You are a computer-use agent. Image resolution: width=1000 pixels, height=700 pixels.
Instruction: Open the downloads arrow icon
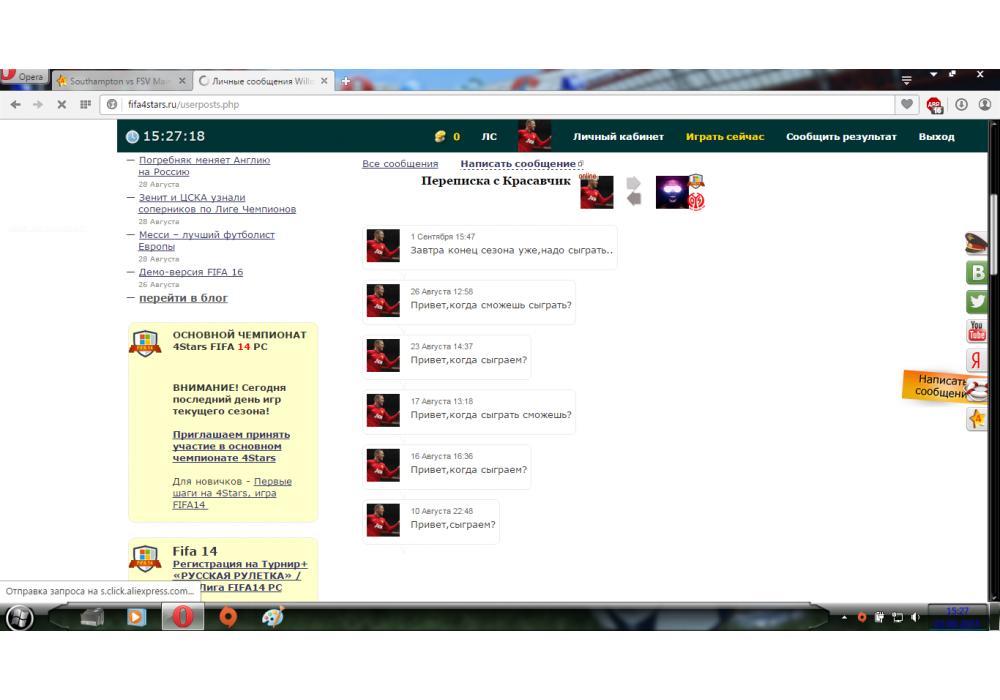pyautogui.click(x=961, y=104)
